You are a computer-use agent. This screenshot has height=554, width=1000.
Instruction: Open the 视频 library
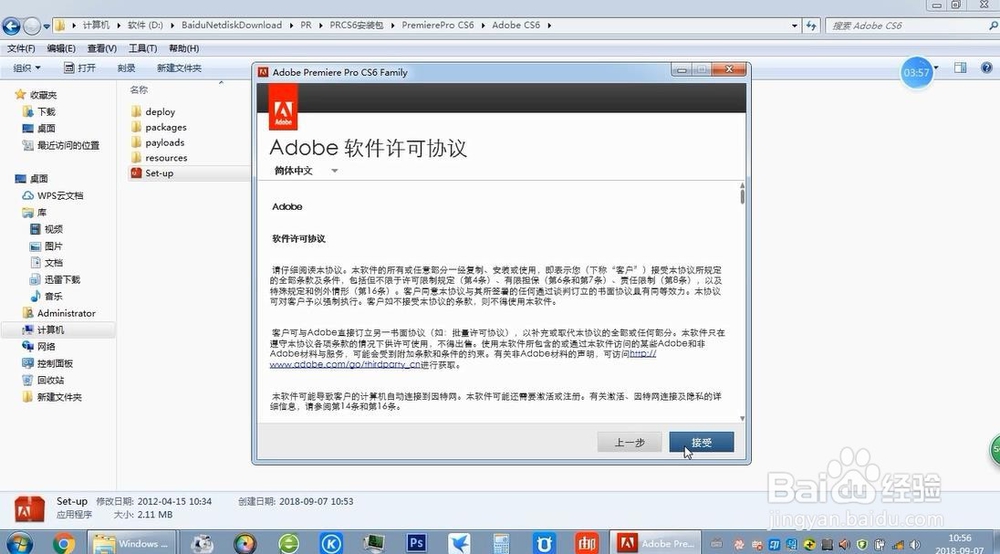coord(47,229)
